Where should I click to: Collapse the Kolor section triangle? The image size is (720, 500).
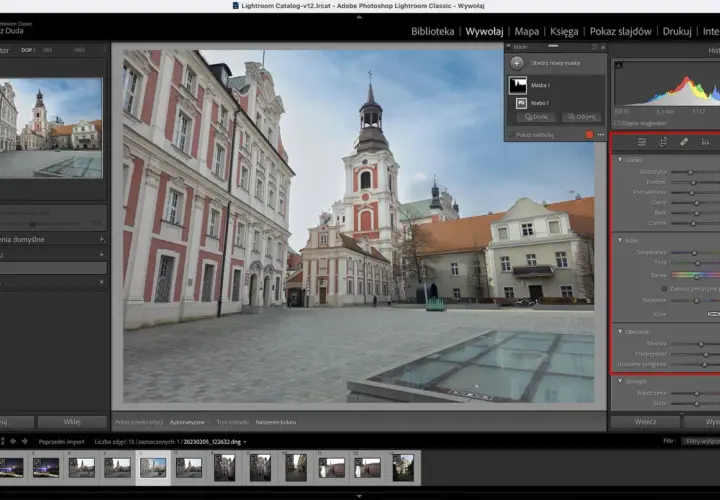tap(620, 240)
